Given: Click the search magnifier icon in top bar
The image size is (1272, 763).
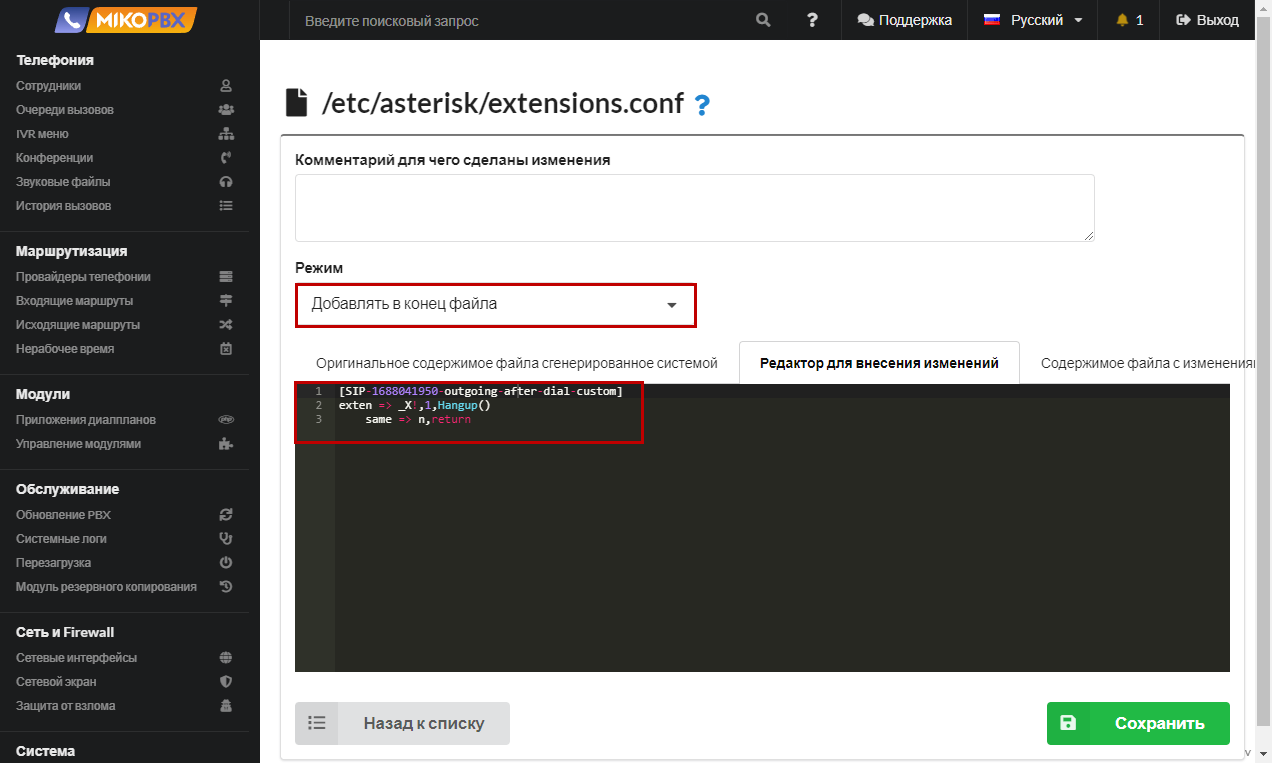Looking at the screenshot, I should (763, 20).
